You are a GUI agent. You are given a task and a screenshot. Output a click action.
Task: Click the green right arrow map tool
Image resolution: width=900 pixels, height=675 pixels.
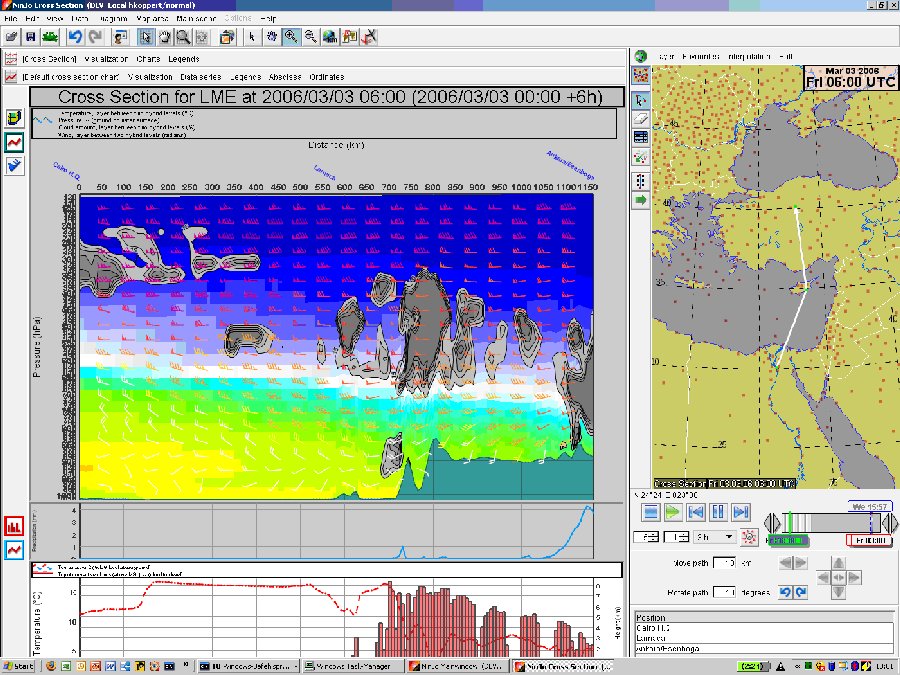point(641,200)
